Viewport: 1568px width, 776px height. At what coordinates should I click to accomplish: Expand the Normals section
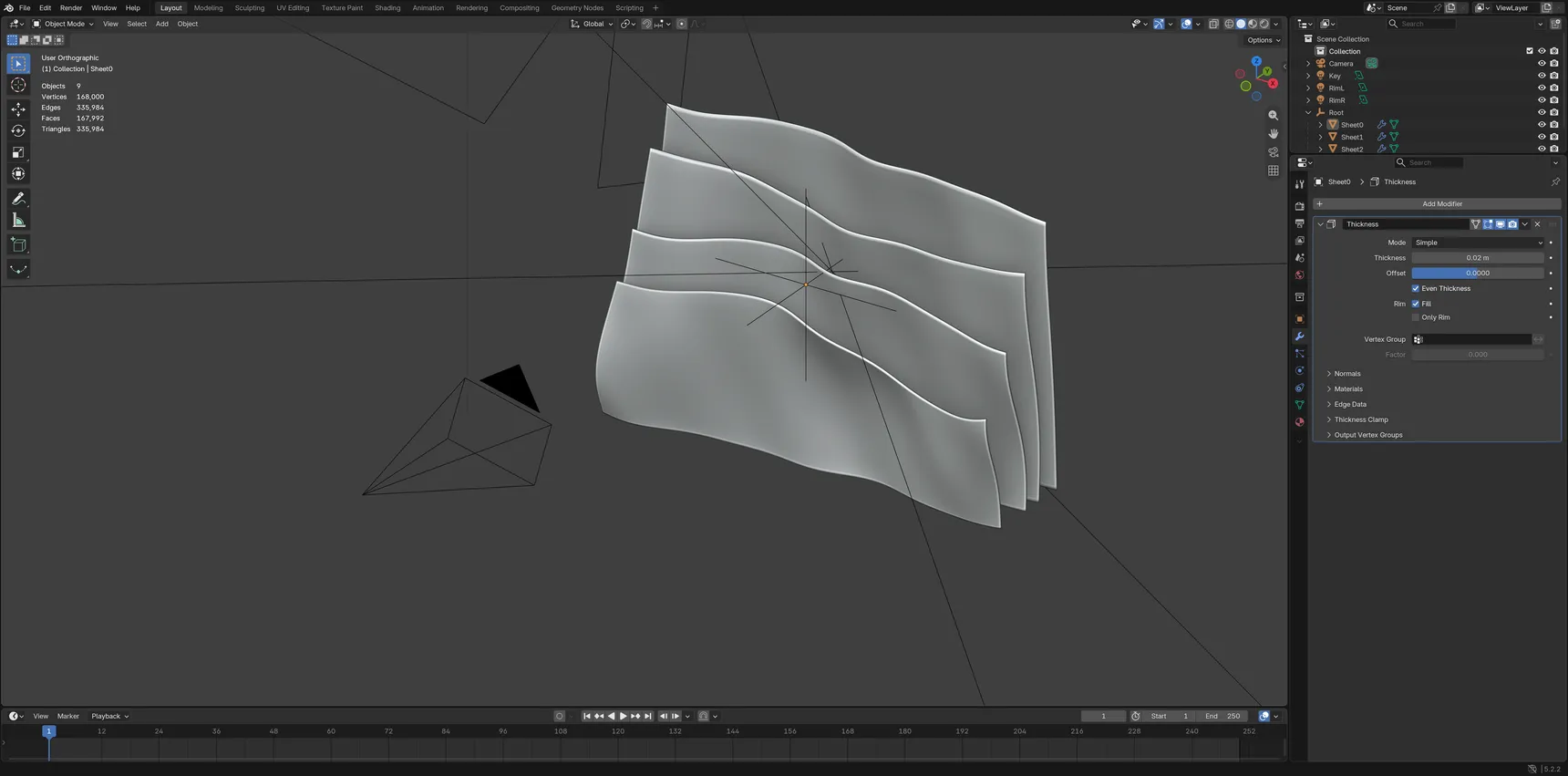pyautogui.click(x=1346, y=374)
